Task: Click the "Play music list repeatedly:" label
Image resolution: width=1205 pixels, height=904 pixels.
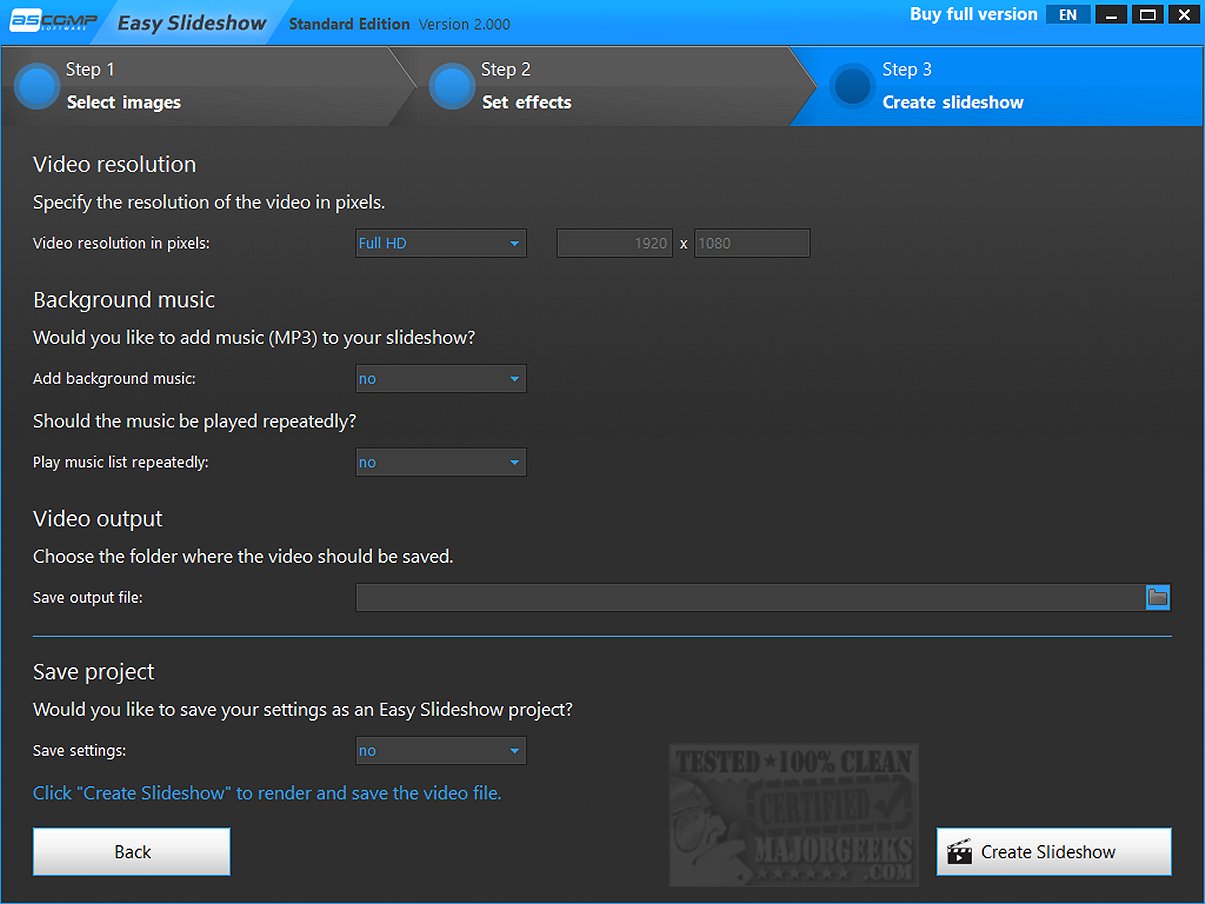Action: tap(121, 463)
